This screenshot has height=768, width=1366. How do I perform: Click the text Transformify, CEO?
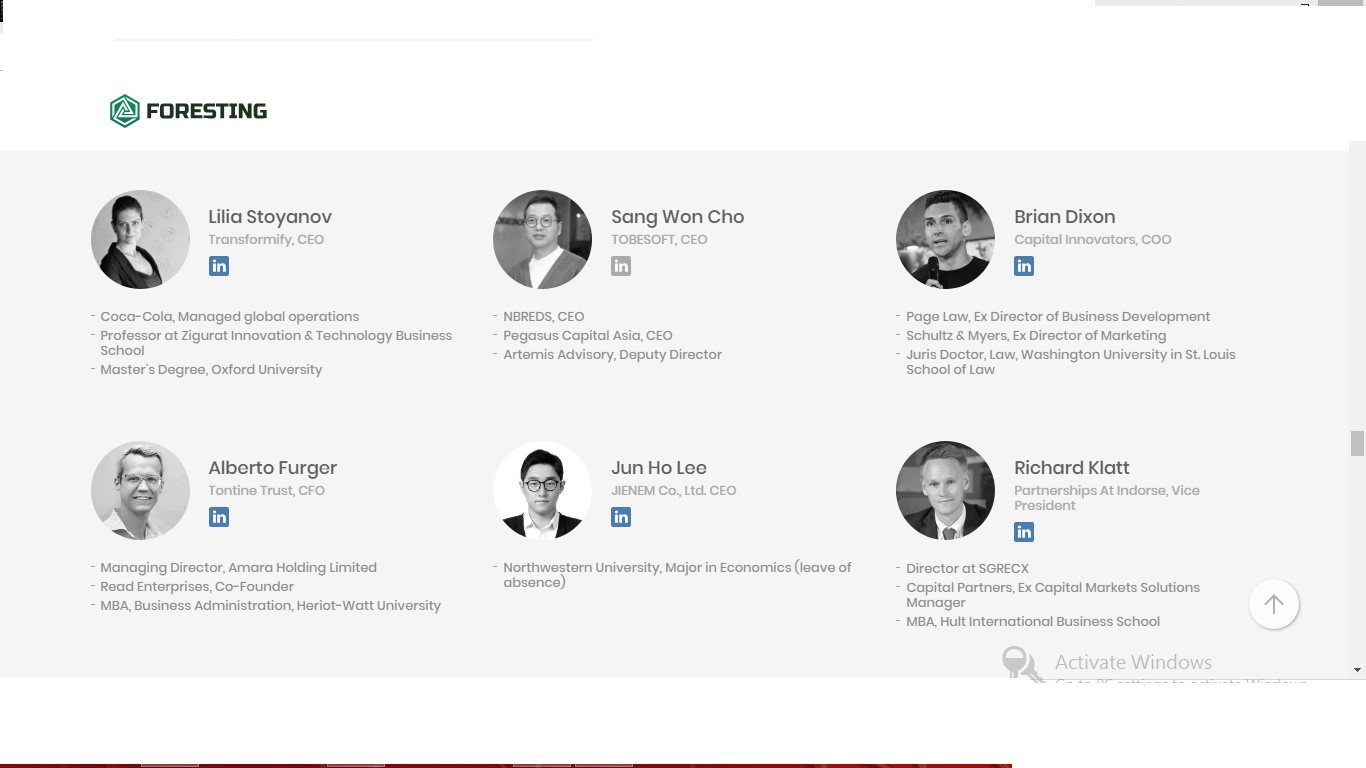coord(266,240)
